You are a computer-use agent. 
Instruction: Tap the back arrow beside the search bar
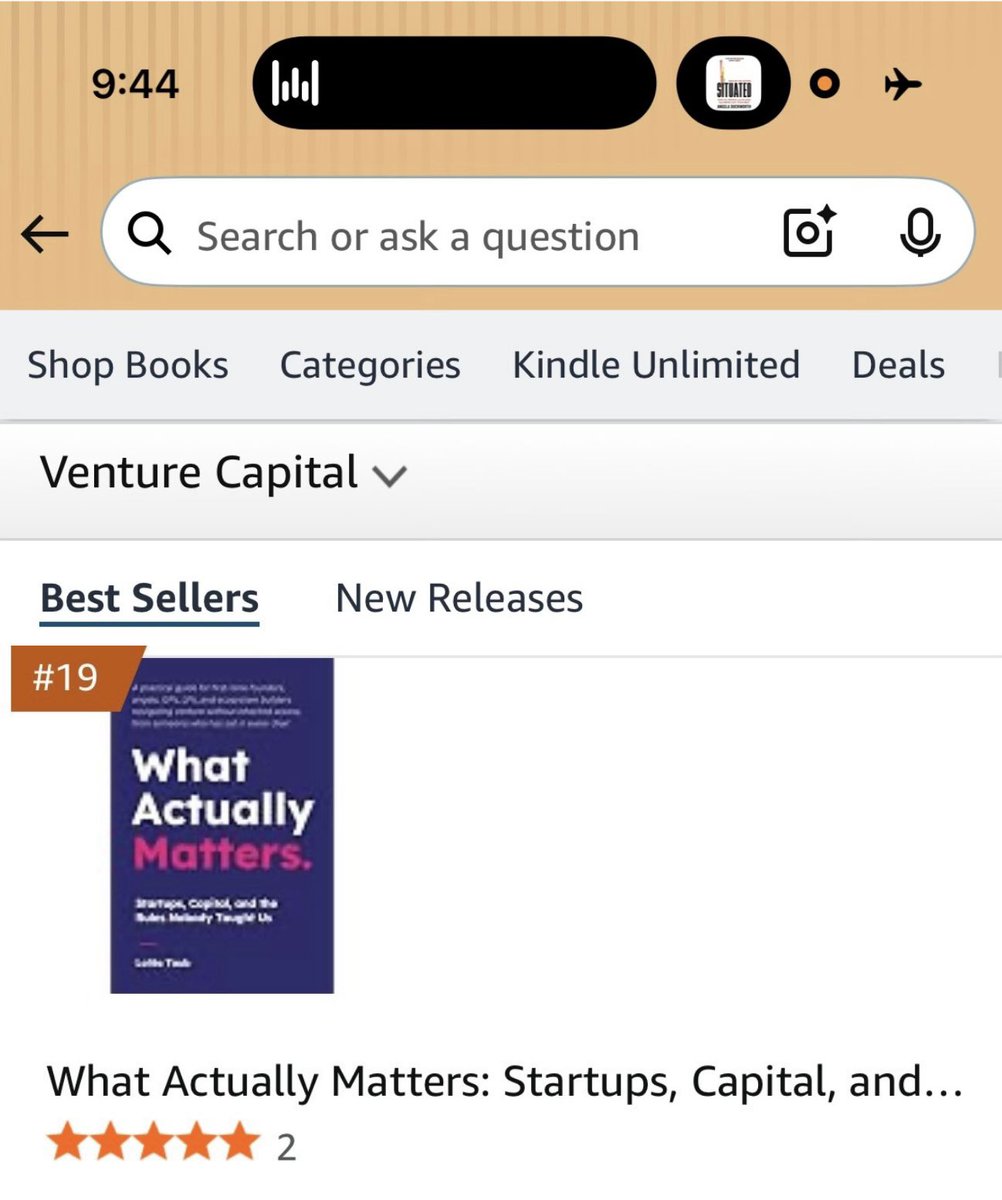[44, 236]
